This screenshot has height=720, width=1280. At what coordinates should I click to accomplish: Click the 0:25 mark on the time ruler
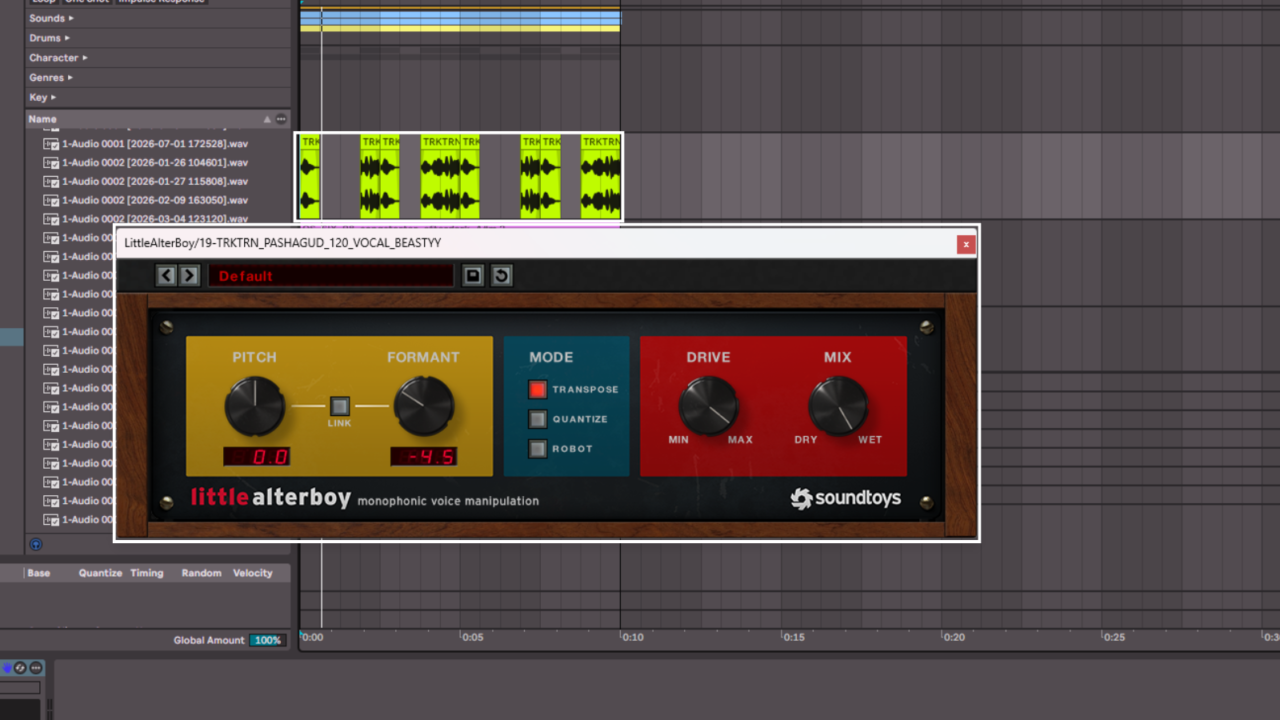pyautogui.click(x=1114, y=637)
